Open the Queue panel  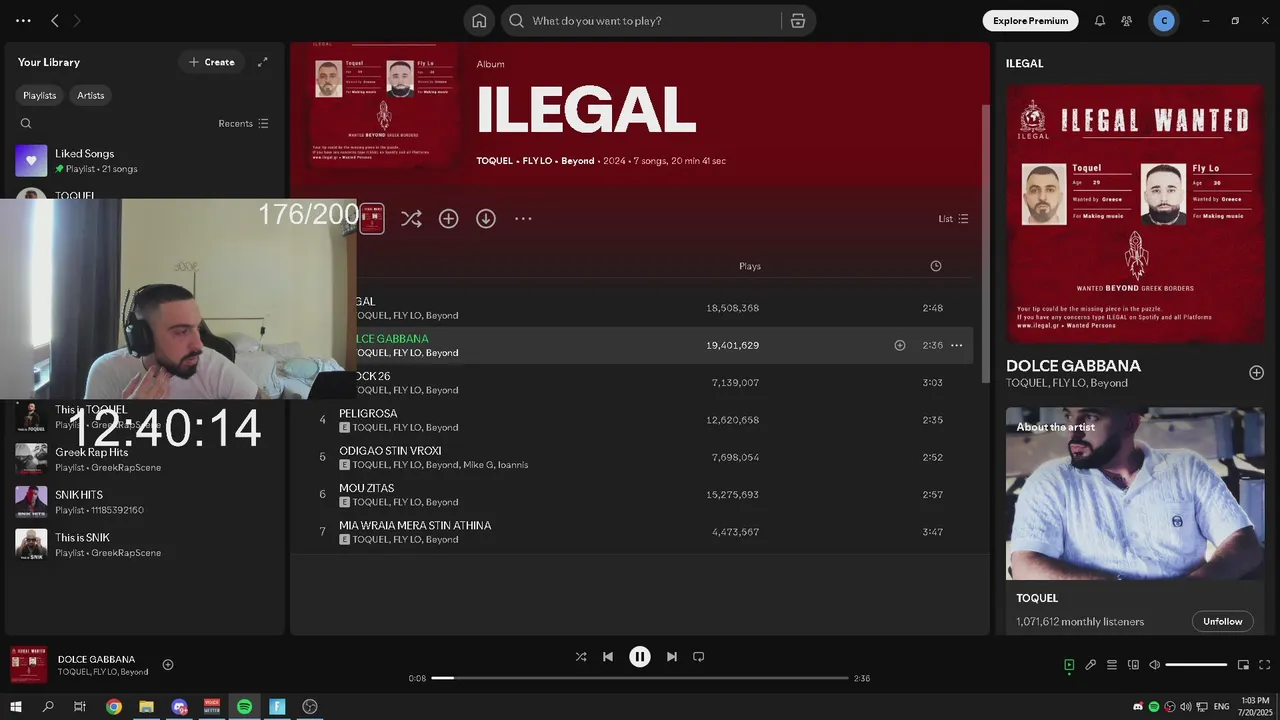[1112, 665]
